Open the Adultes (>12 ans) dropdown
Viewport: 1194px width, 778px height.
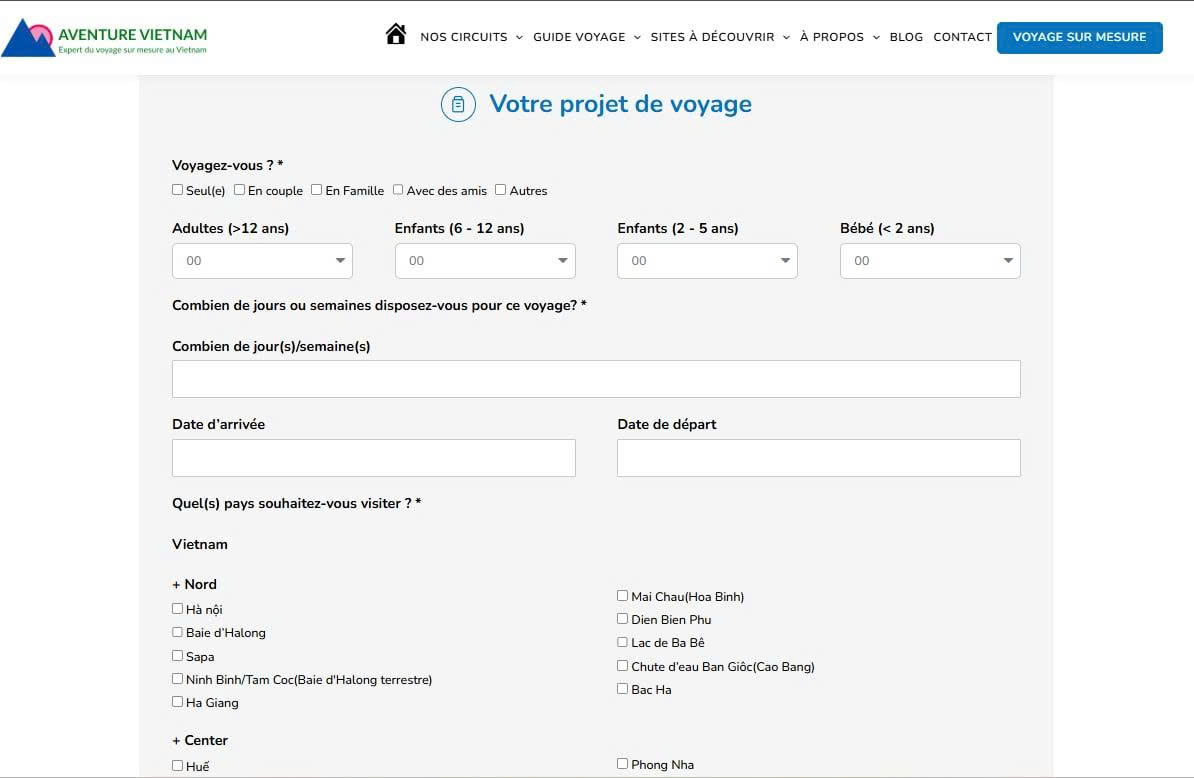pyautogui.click(x=262, y=261)
